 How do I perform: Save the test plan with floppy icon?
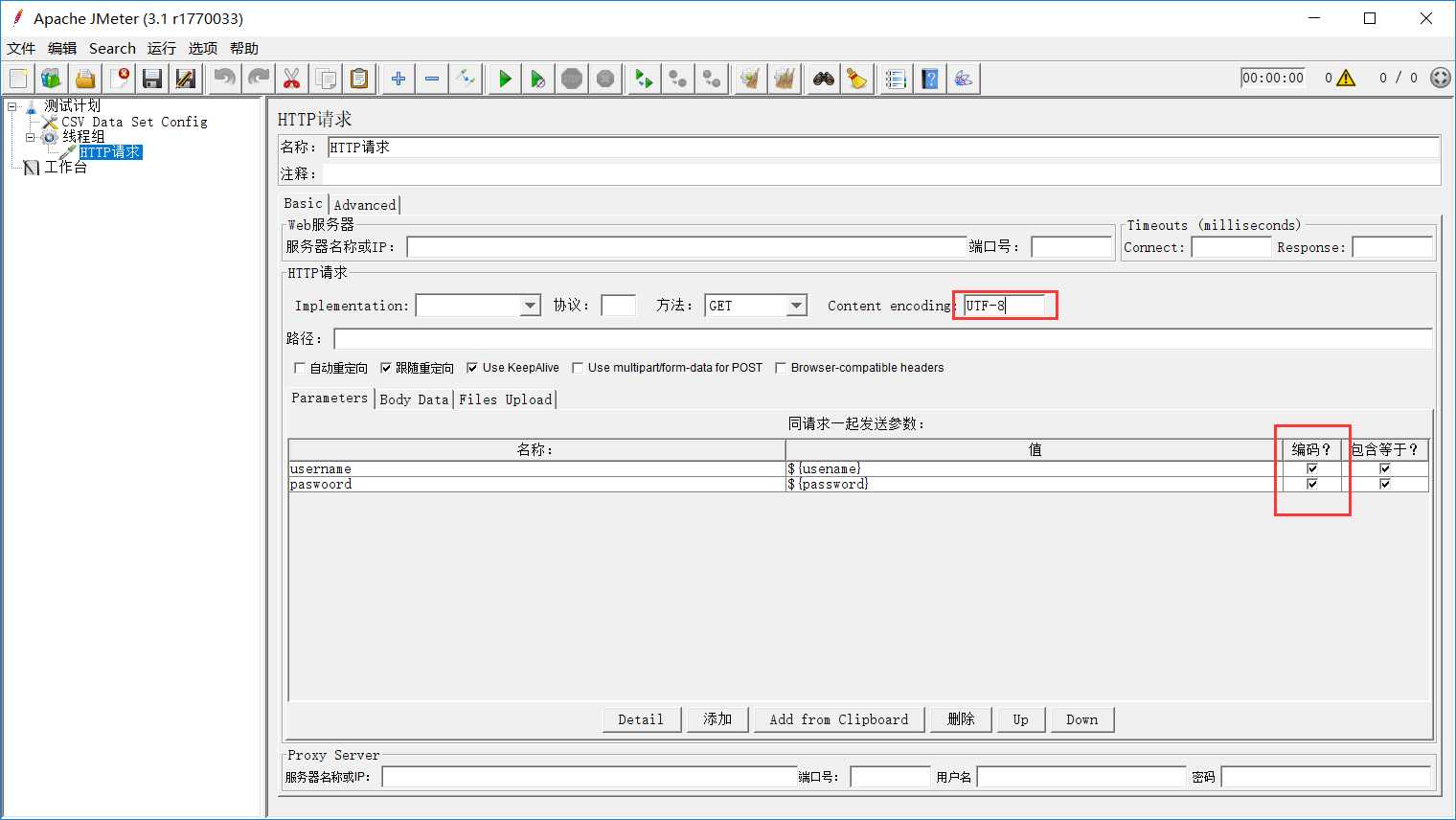pyautogui.click(x=152, y=79)
